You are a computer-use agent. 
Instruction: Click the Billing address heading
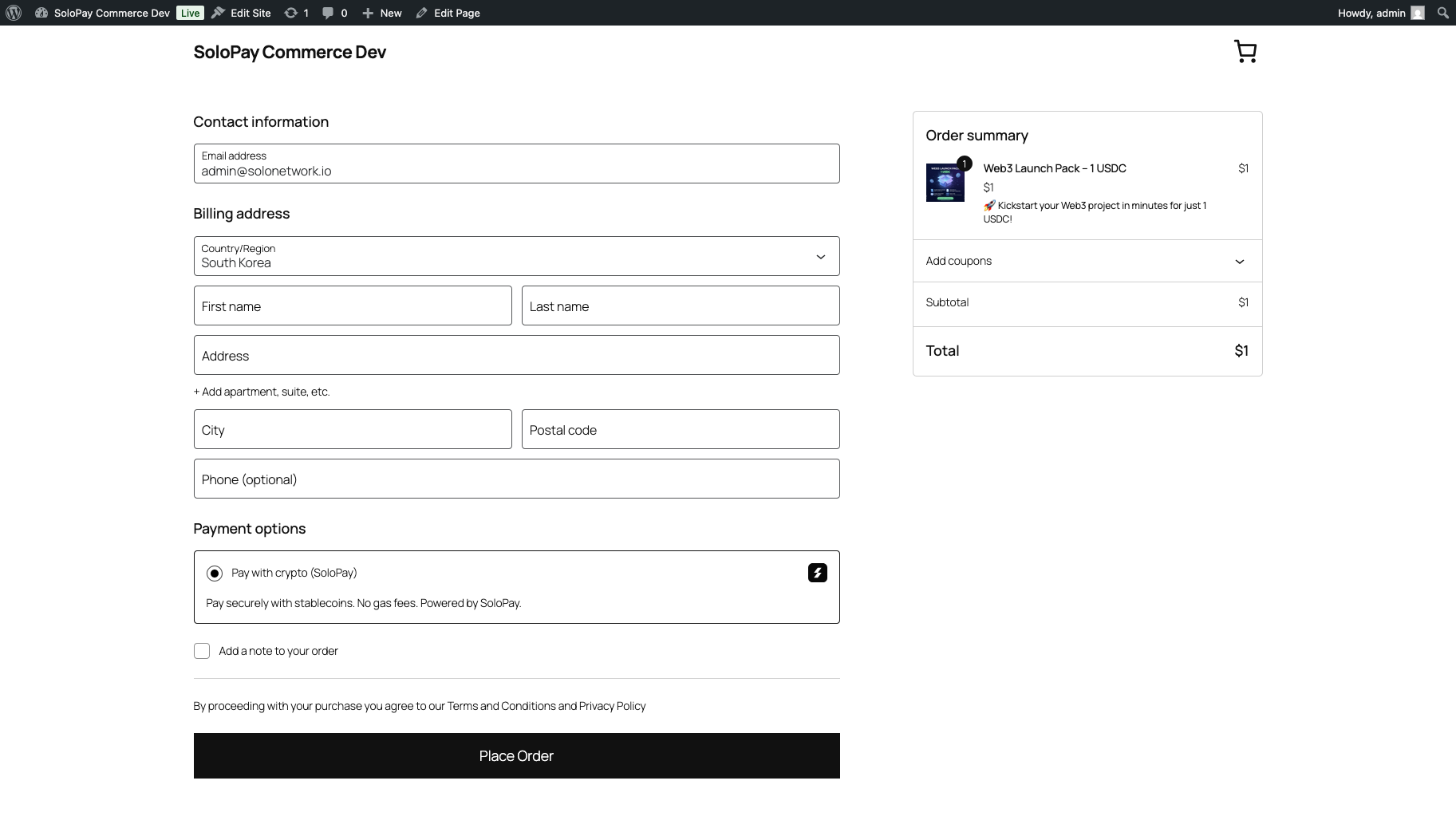point(241,214)
